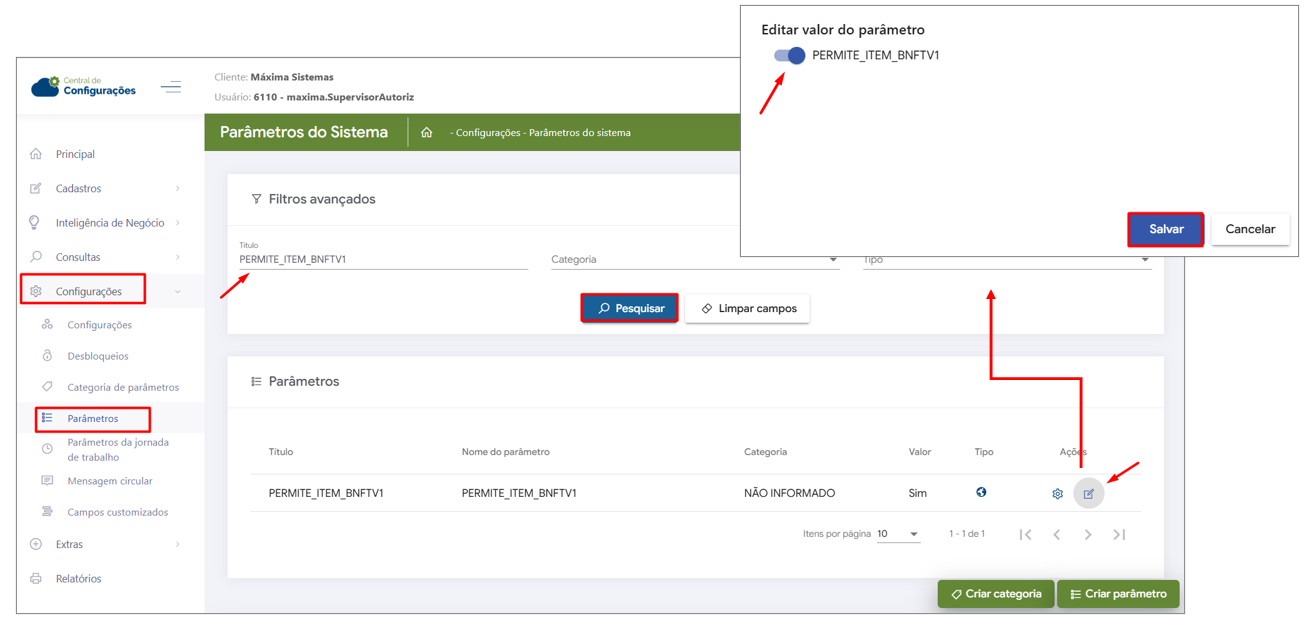Click the Parâmetros da jornada clock icon
This screenshot has height=626, width=1308.
(47, 449)
